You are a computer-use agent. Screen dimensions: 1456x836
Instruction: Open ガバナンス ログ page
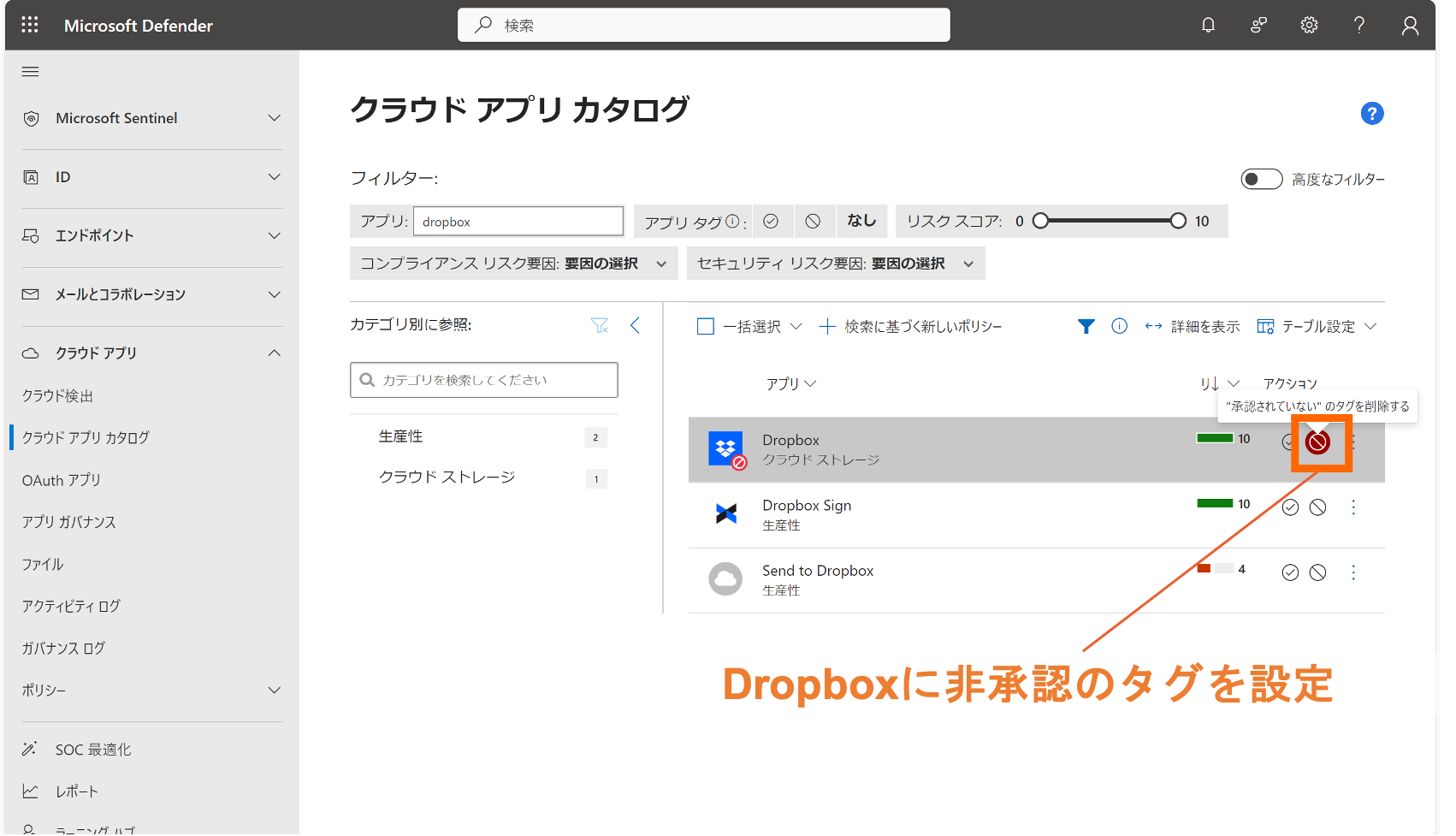(63, 648)
